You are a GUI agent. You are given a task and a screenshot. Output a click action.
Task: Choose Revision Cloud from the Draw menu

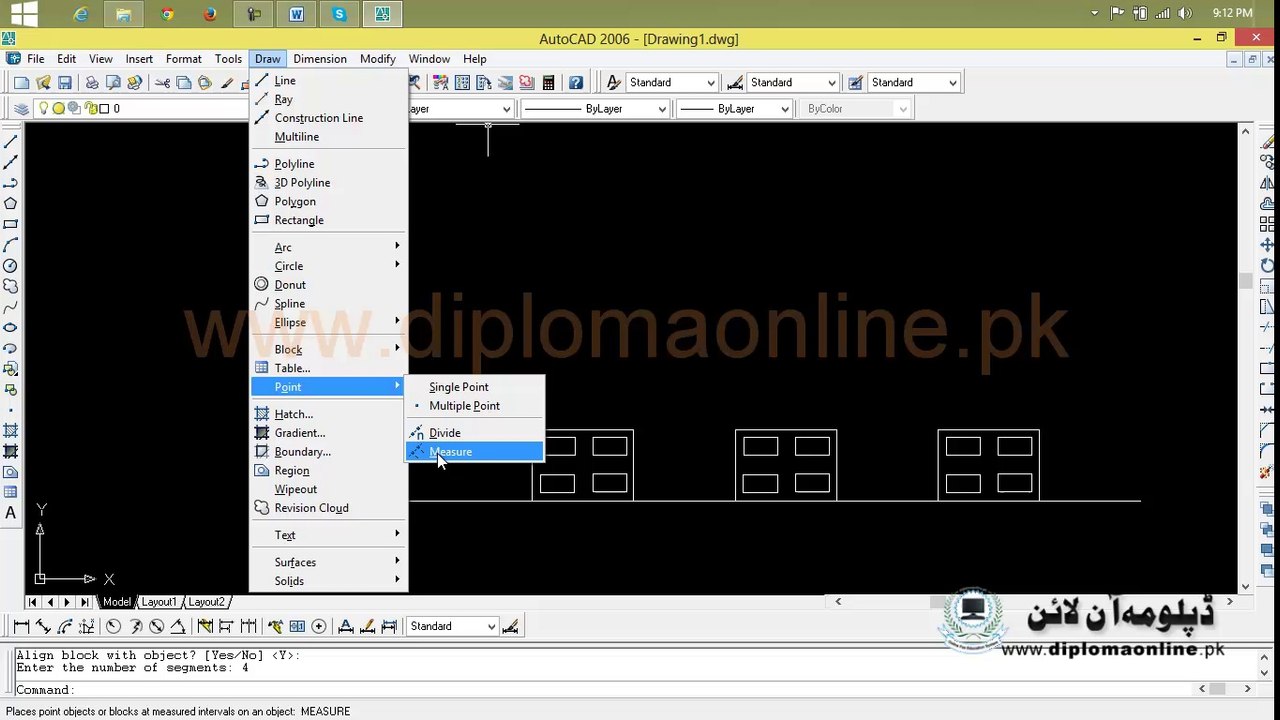(x=328, y=508)
